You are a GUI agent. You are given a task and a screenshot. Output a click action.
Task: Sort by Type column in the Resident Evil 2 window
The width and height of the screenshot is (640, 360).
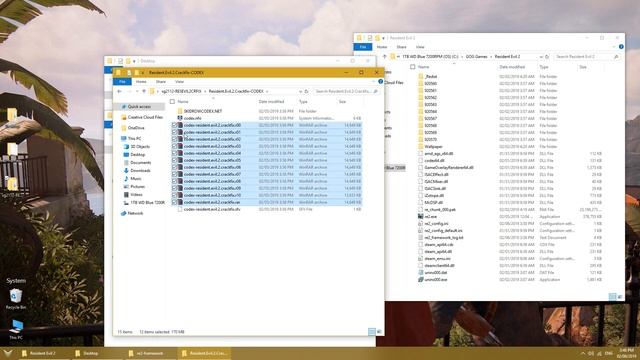(544, 67)
